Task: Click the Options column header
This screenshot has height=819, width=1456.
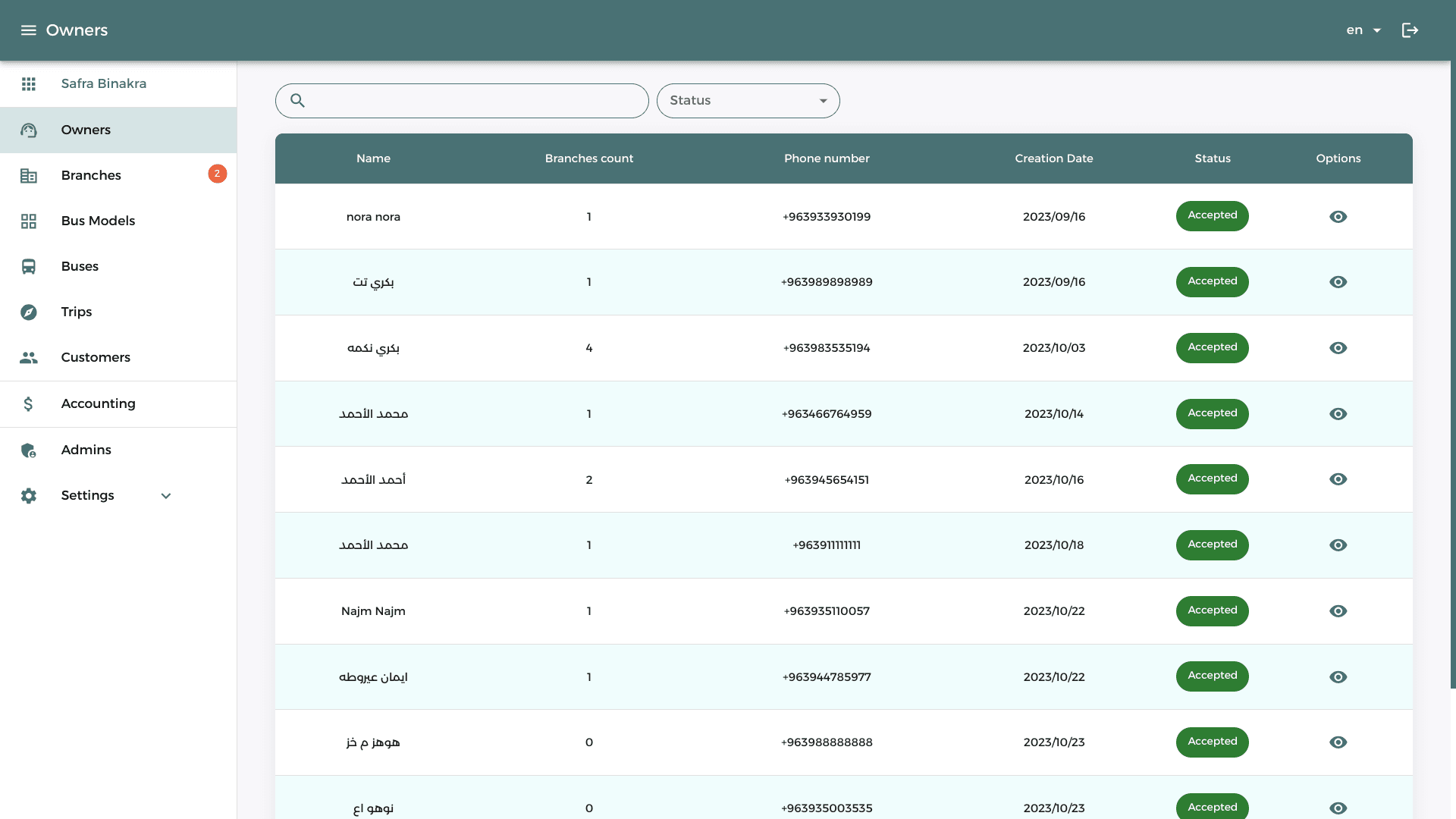Action: [x=1338, y=158]
